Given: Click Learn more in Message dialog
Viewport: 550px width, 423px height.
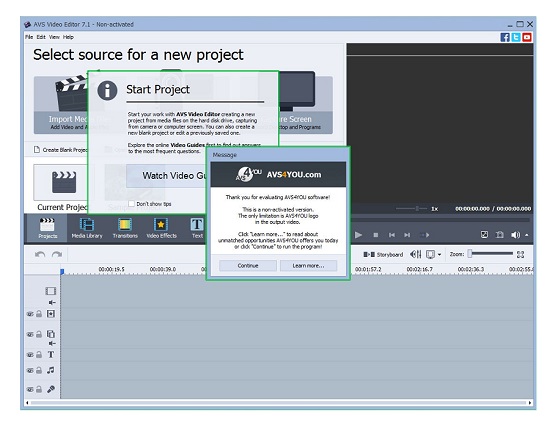Looking at the screenshot, I should click(x=308, y=266).
